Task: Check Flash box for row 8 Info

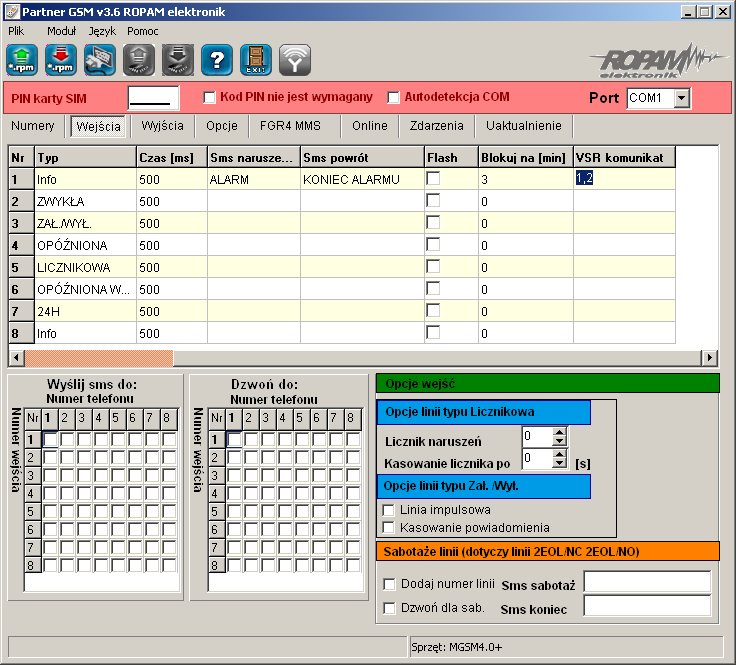Action: (433, 332)
